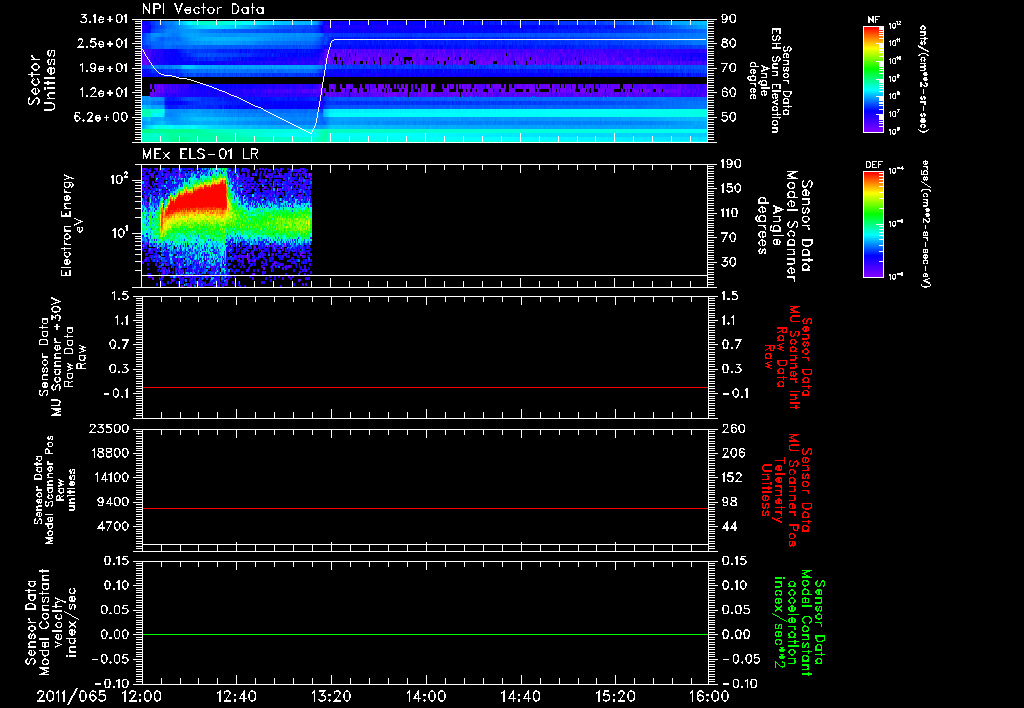The height and width of the screenshot is (708, 1024).
Task: Click the "ESH Sun Elevation Angle" axis title
Action: (x=769, y=80)
